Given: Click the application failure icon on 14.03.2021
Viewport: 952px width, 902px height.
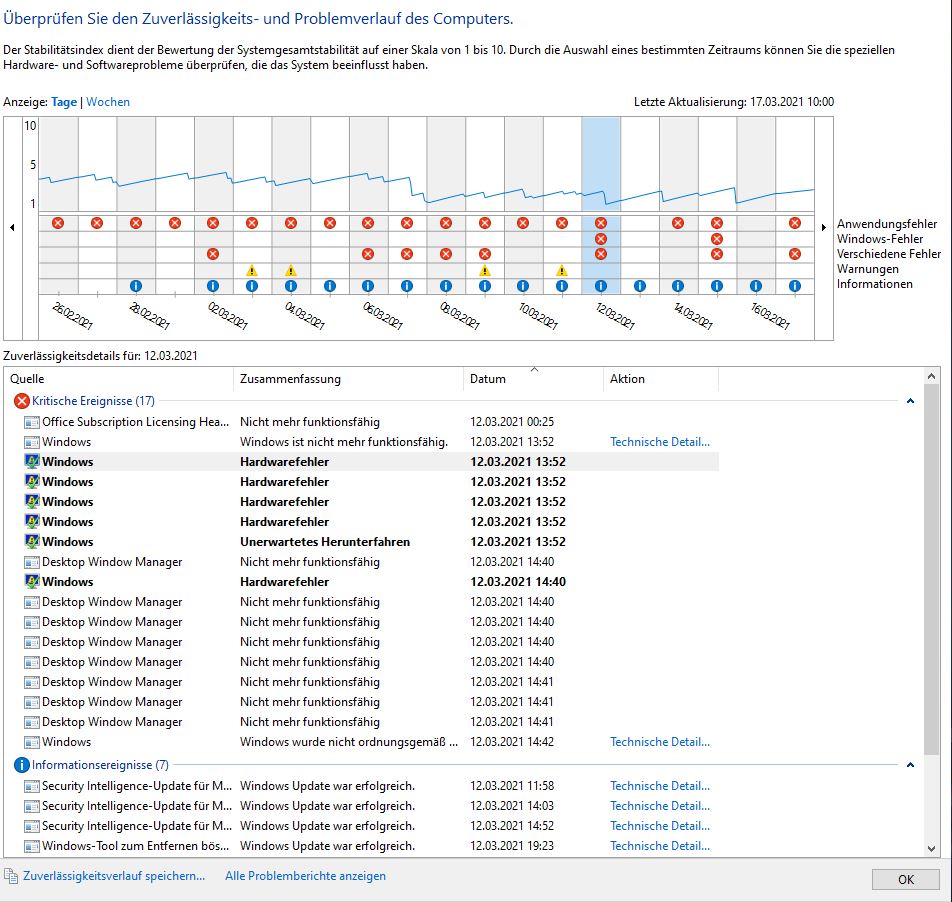Looking at the screenshot, I should (678, 223).
